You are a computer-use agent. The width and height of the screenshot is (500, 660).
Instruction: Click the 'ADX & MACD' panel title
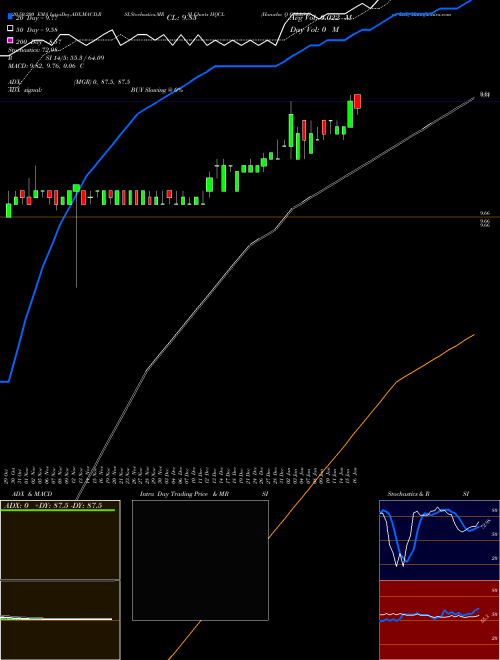click(32, 494)
